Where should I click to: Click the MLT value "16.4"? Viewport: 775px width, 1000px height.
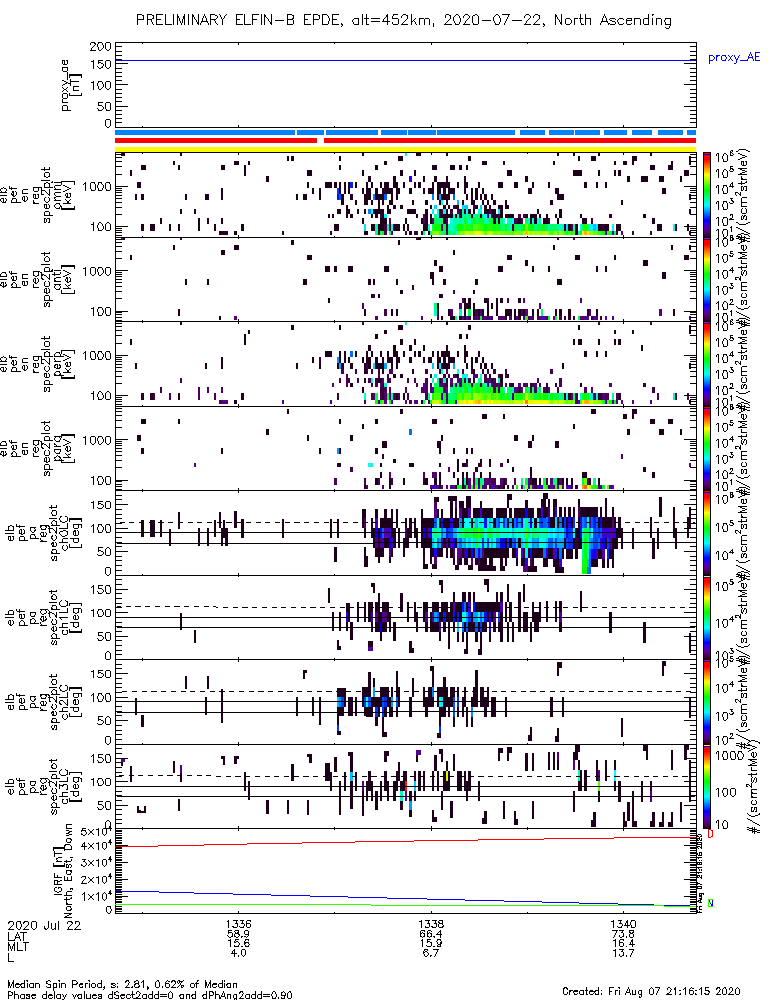(623, 943)
